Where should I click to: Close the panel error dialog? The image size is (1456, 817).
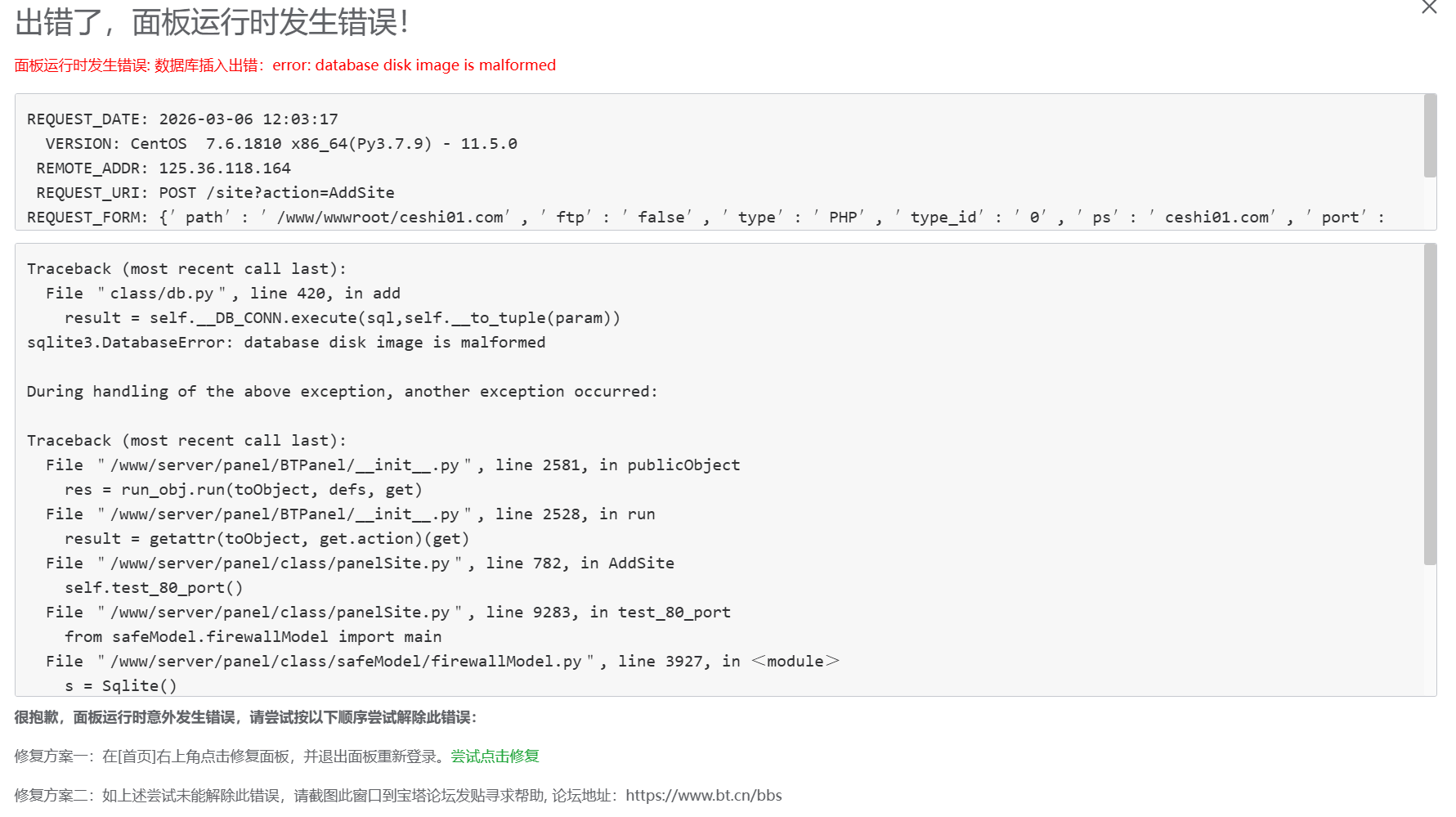[x=1429, y=7]
